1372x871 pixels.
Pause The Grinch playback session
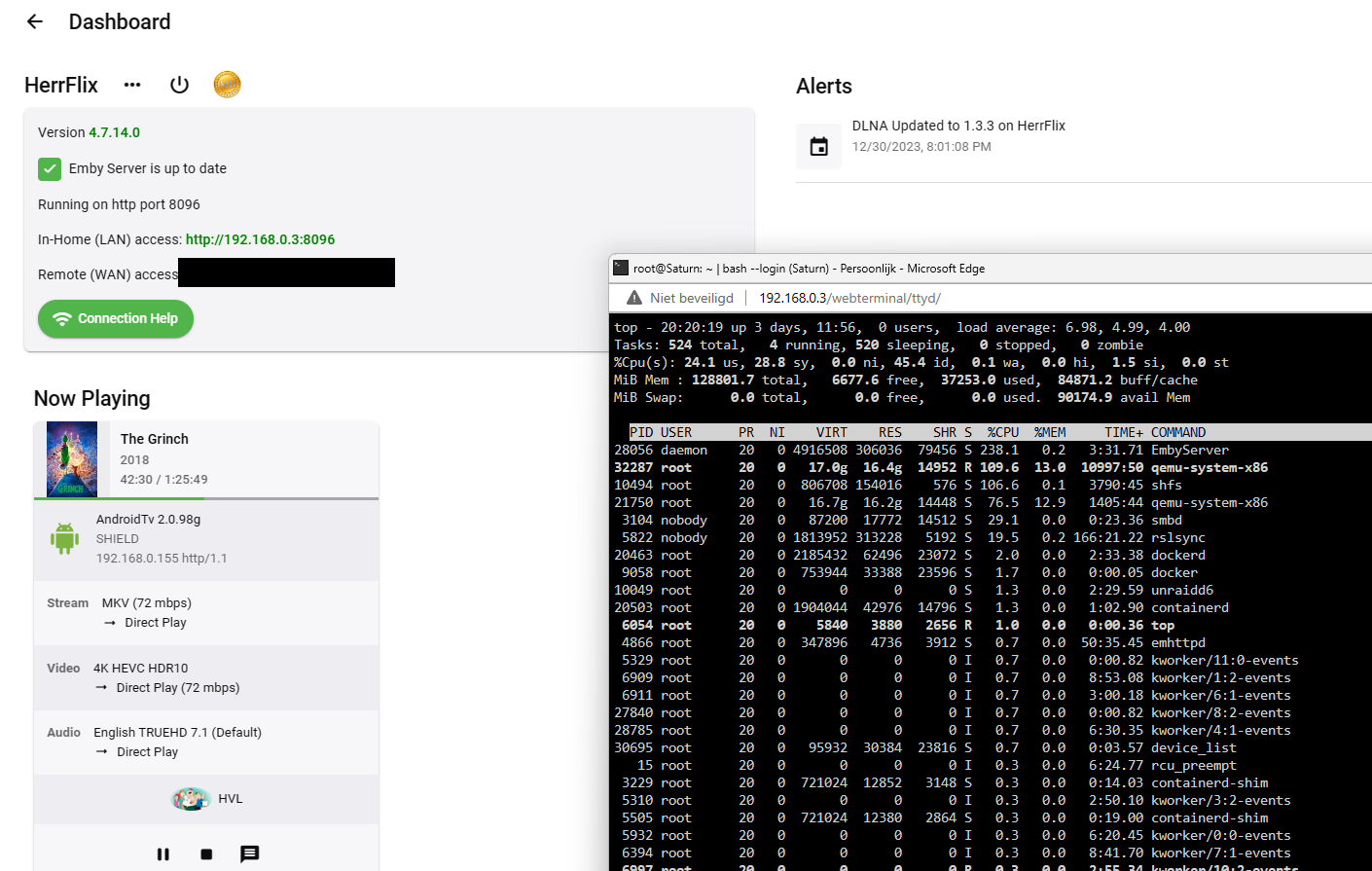click(x=162, y=854)
